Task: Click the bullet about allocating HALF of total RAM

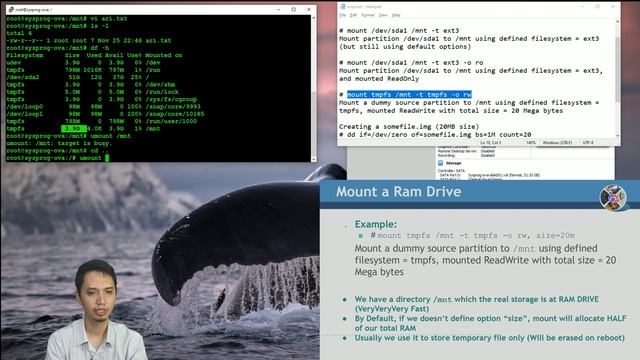Action: (490, 323)
